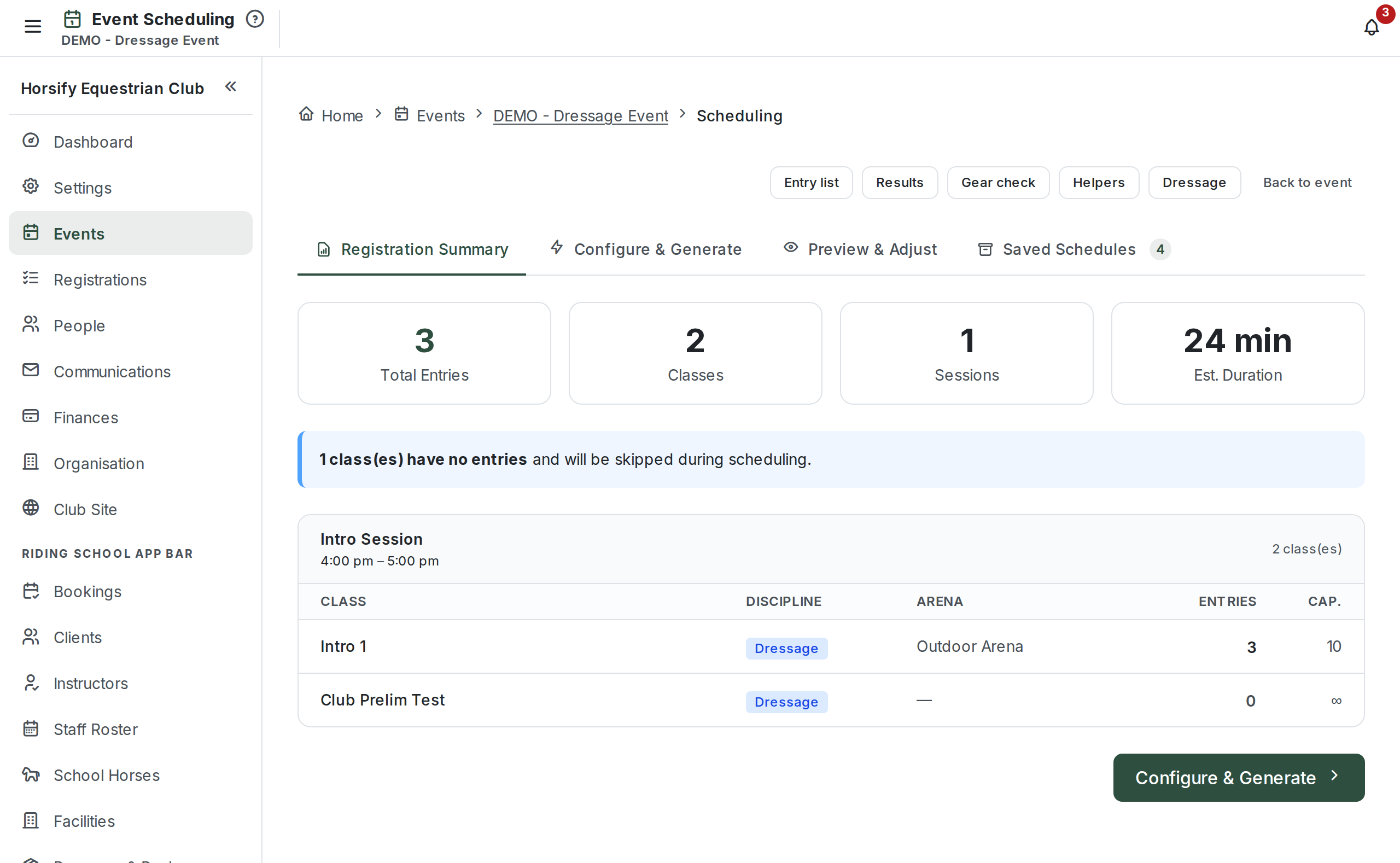Click the Gear check button
The image size is (1400, 863).
click(x=998, y=183)
